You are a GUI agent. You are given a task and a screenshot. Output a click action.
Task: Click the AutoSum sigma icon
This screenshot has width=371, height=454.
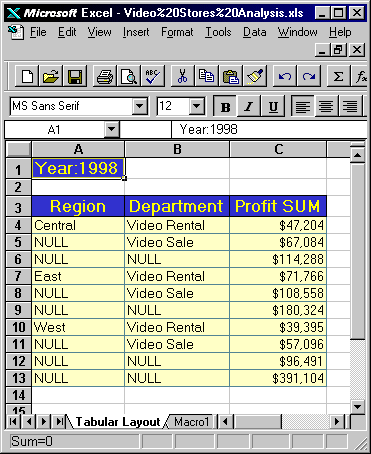tap(338, 76)
